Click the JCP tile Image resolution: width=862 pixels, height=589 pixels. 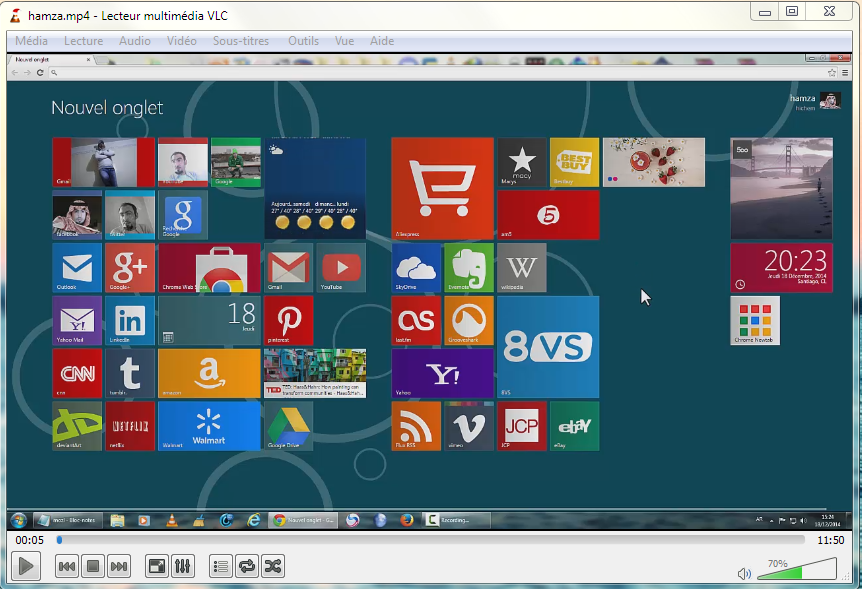522,426
